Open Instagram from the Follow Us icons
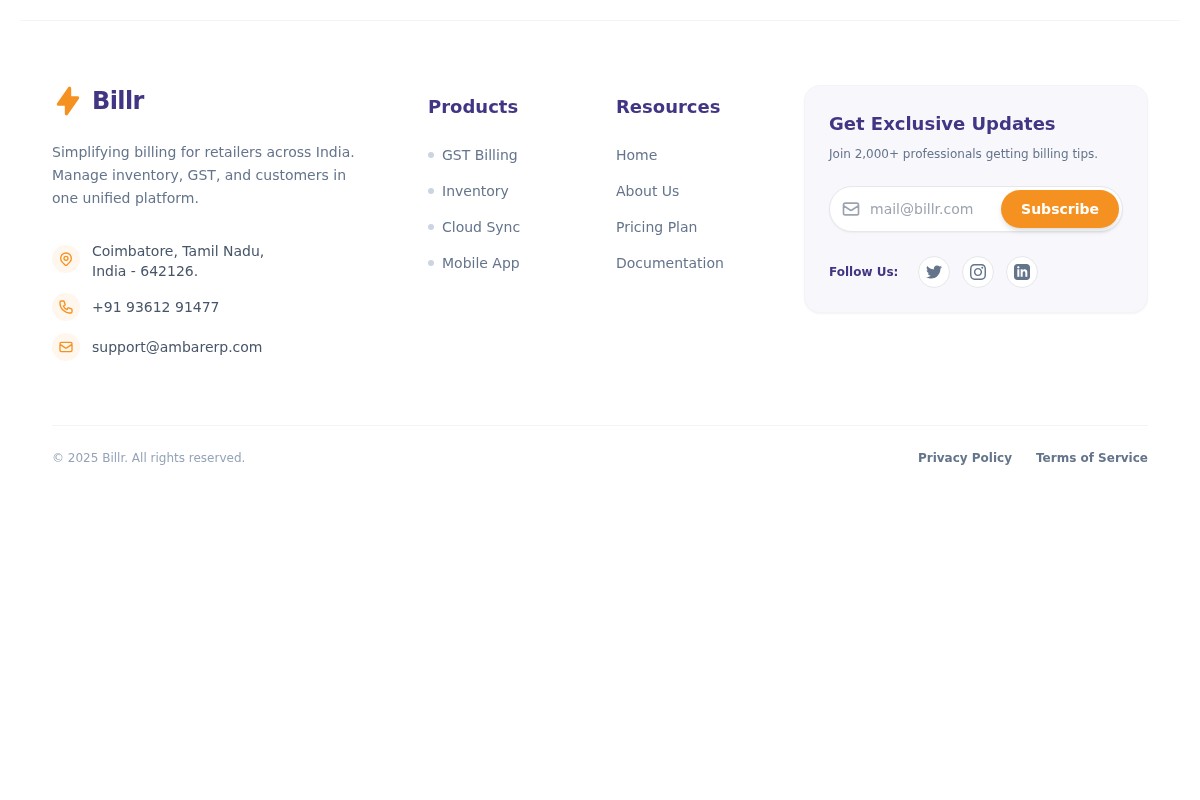 point(978,272)
